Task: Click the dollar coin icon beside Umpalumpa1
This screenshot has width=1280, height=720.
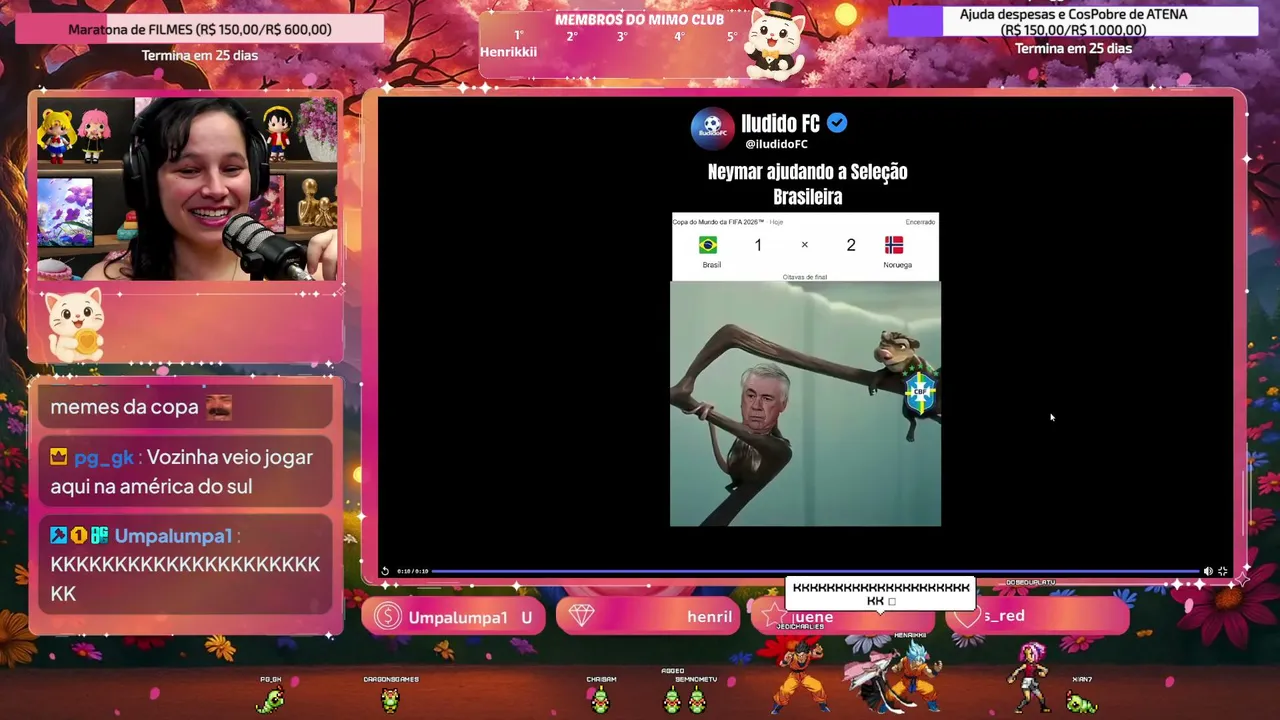Action: [387, 617]
